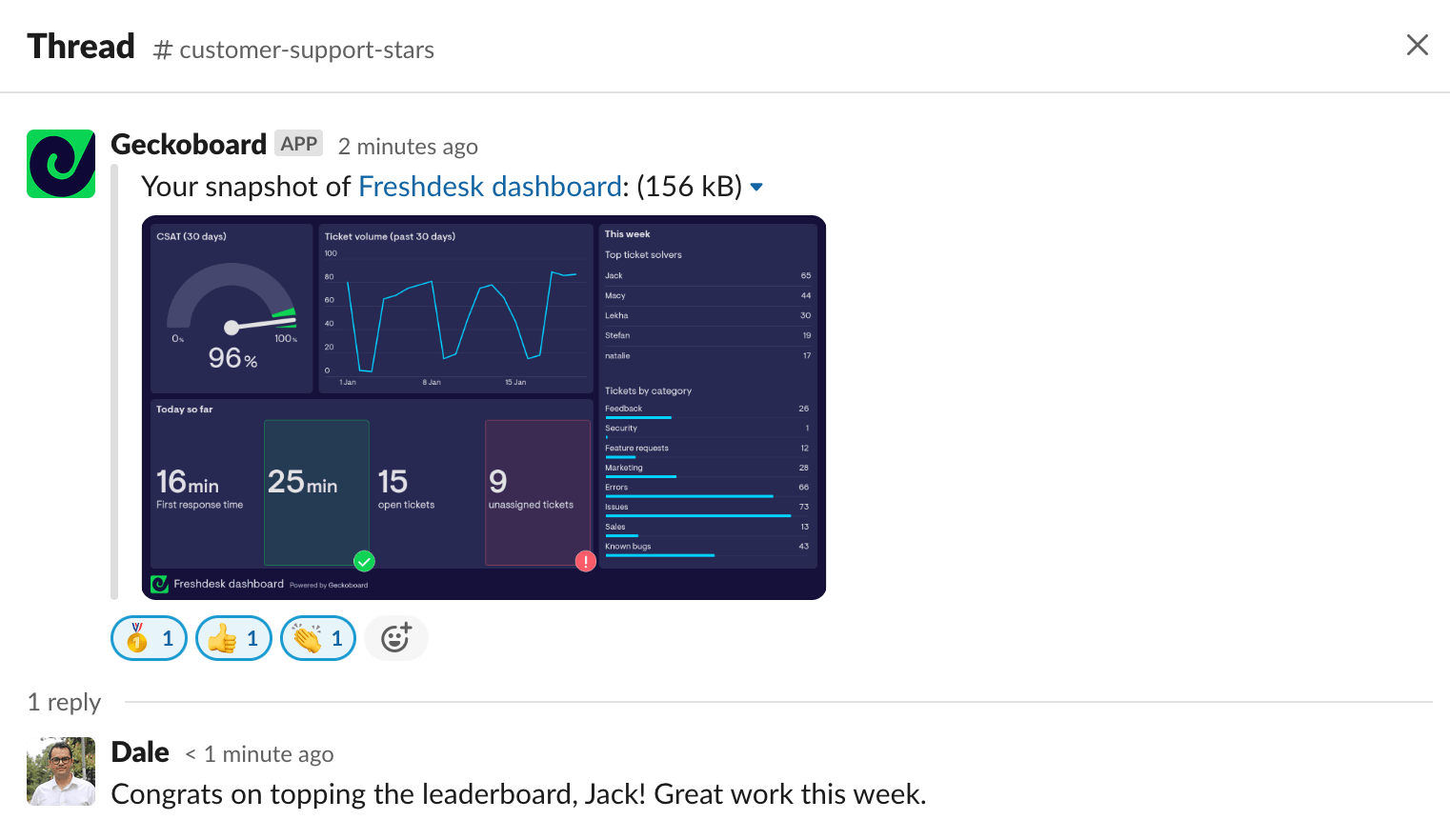Open the Freshdesk dashboard link
Screen dimensions: 1450x840
490,186
